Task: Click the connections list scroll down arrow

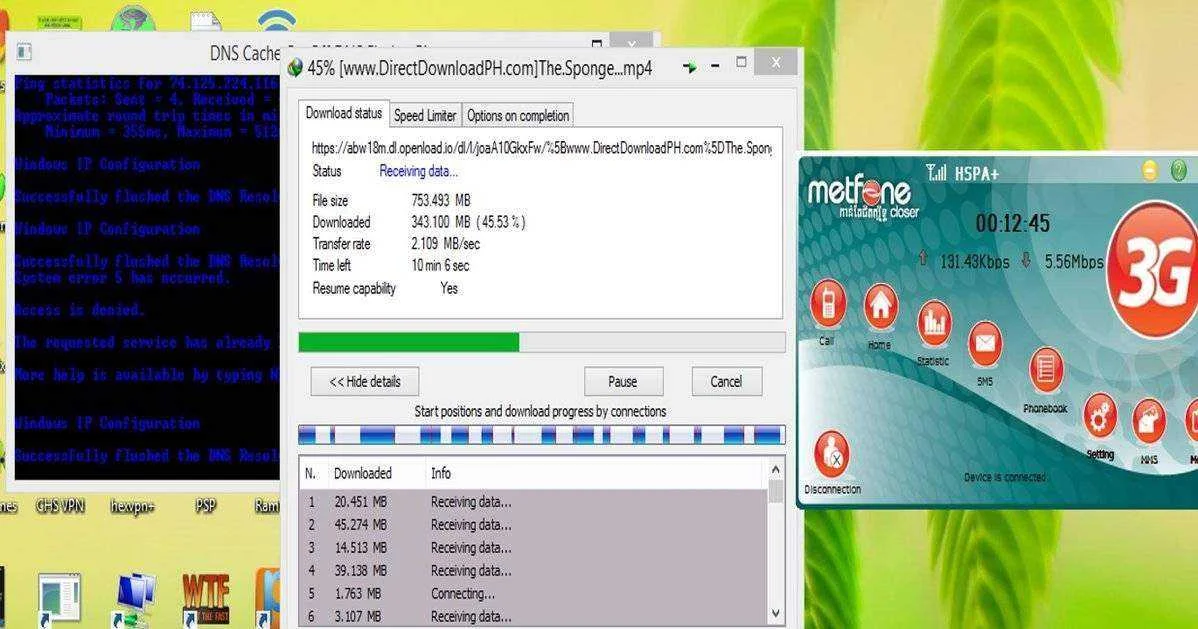Action: (775, 614)
